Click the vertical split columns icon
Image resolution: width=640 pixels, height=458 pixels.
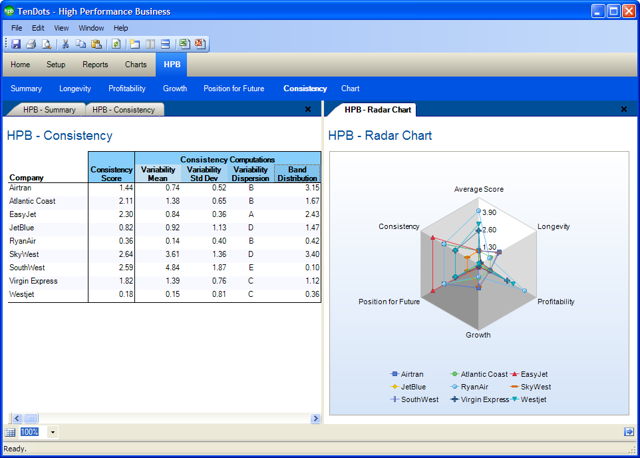coord(150,44)
